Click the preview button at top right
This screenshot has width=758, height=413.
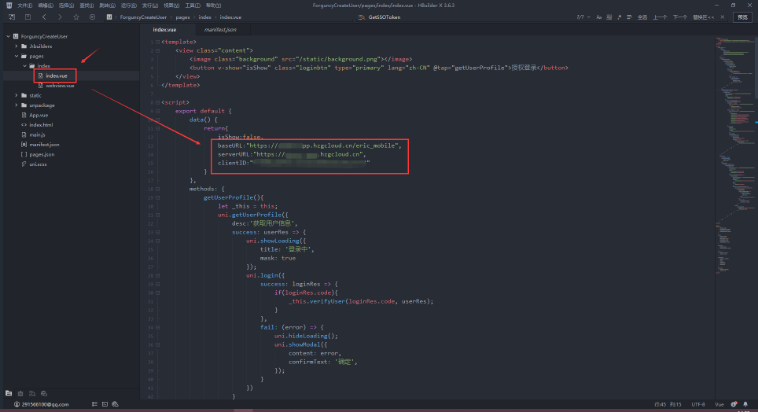pyautogui.click(x=742, y=17)
